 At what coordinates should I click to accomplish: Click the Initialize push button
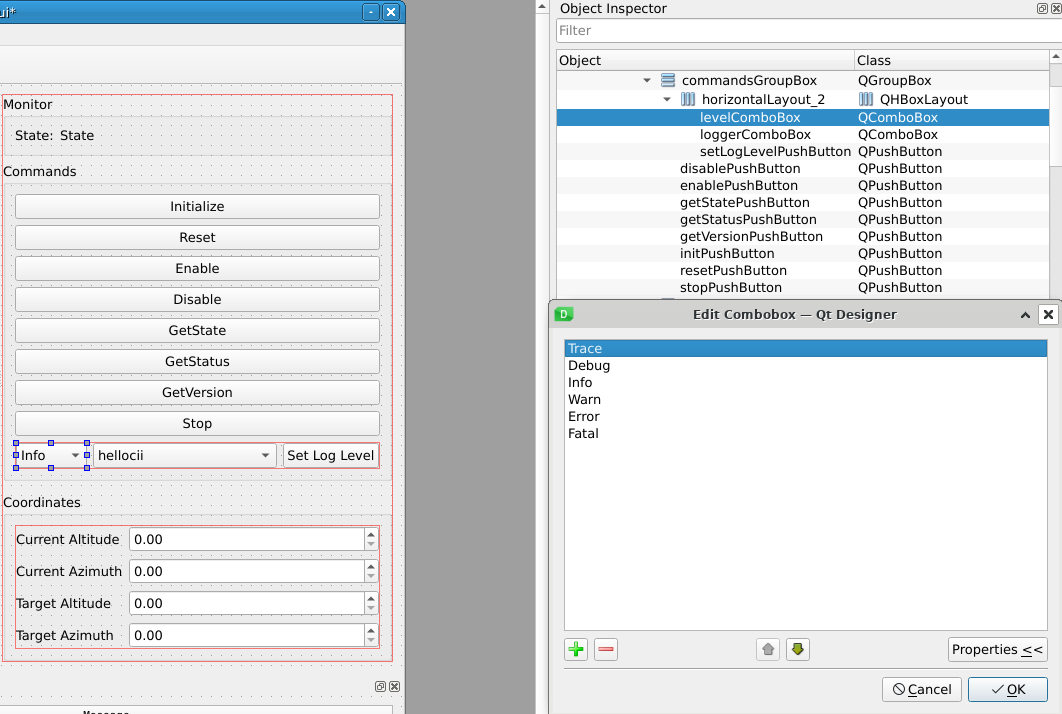pyautogui.click(x=197, y=207)
